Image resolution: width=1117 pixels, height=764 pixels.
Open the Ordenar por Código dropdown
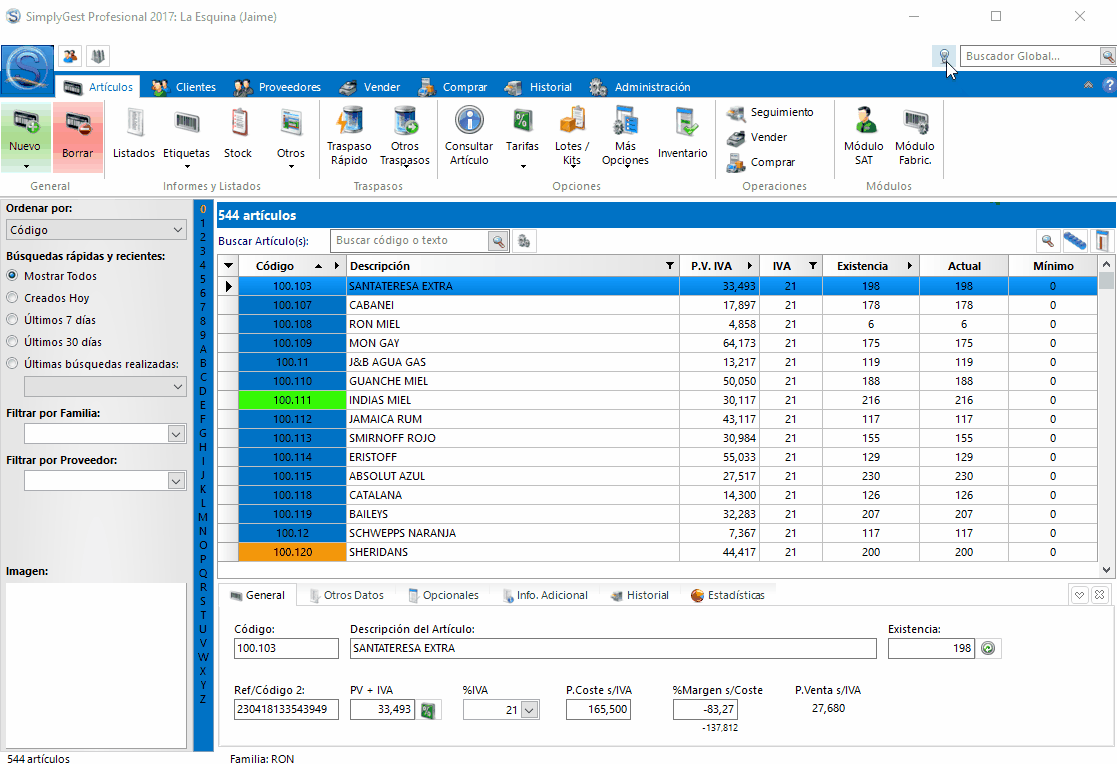[x=96, y=230]
